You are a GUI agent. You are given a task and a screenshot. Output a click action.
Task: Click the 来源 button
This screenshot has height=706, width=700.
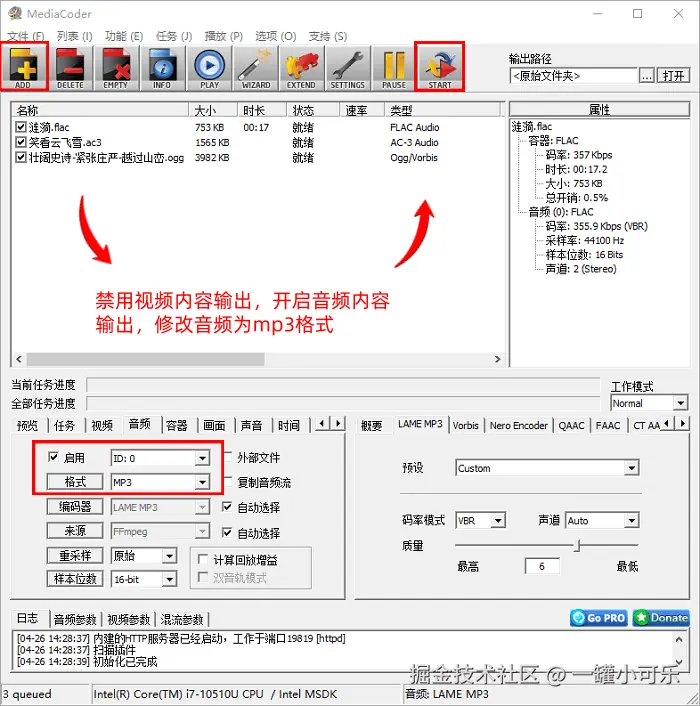pyautogui.click(x=75, y=531)
